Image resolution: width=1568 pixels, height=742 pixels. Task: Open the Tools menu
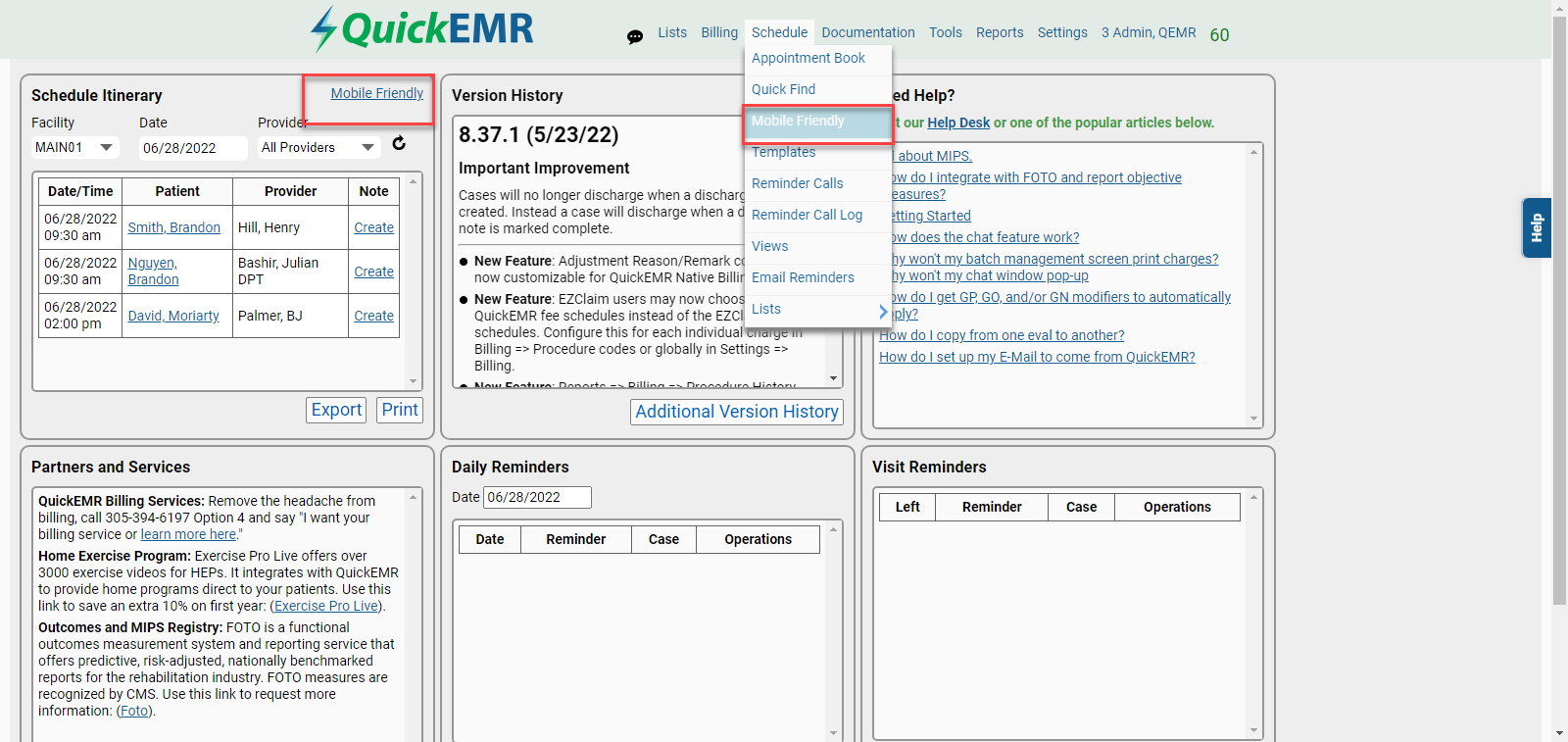coord(946,32)
